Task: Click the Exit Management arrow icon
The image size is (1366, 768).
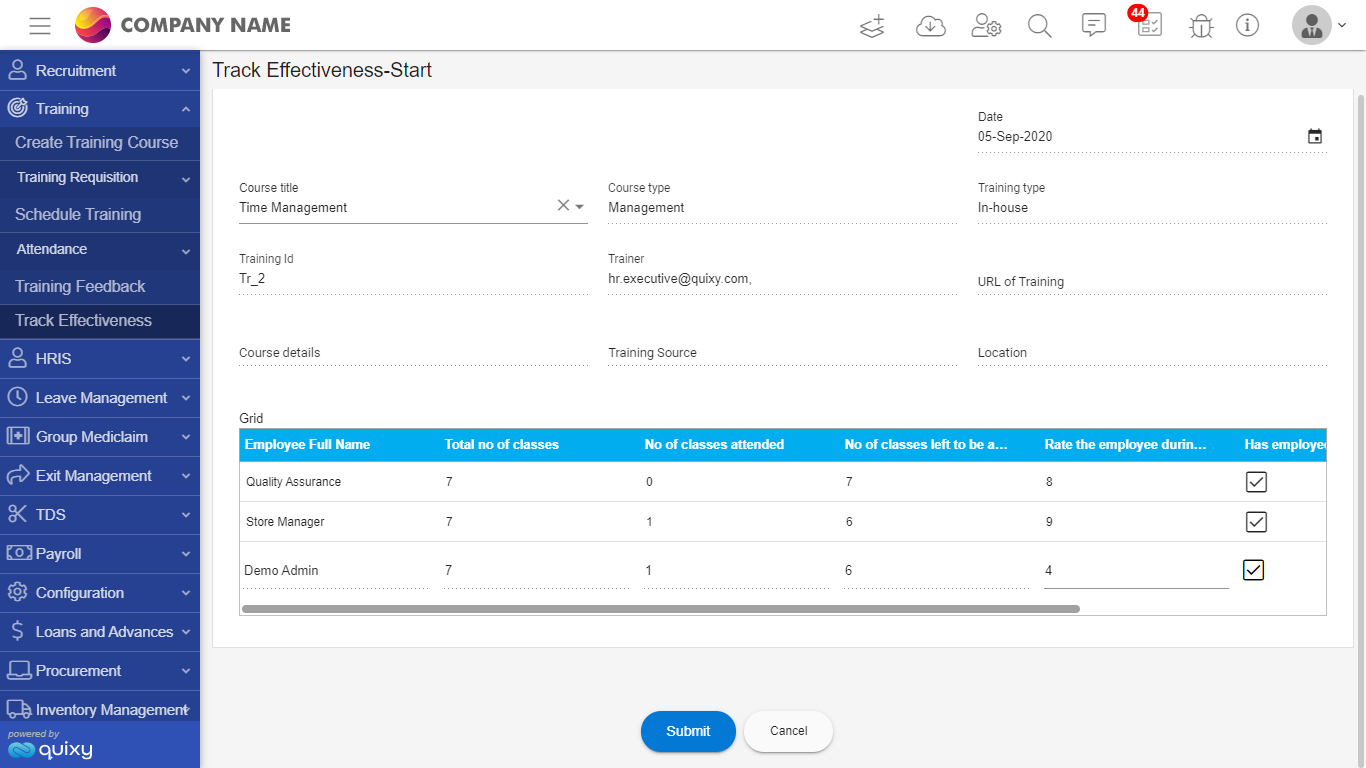Action: 17,475
